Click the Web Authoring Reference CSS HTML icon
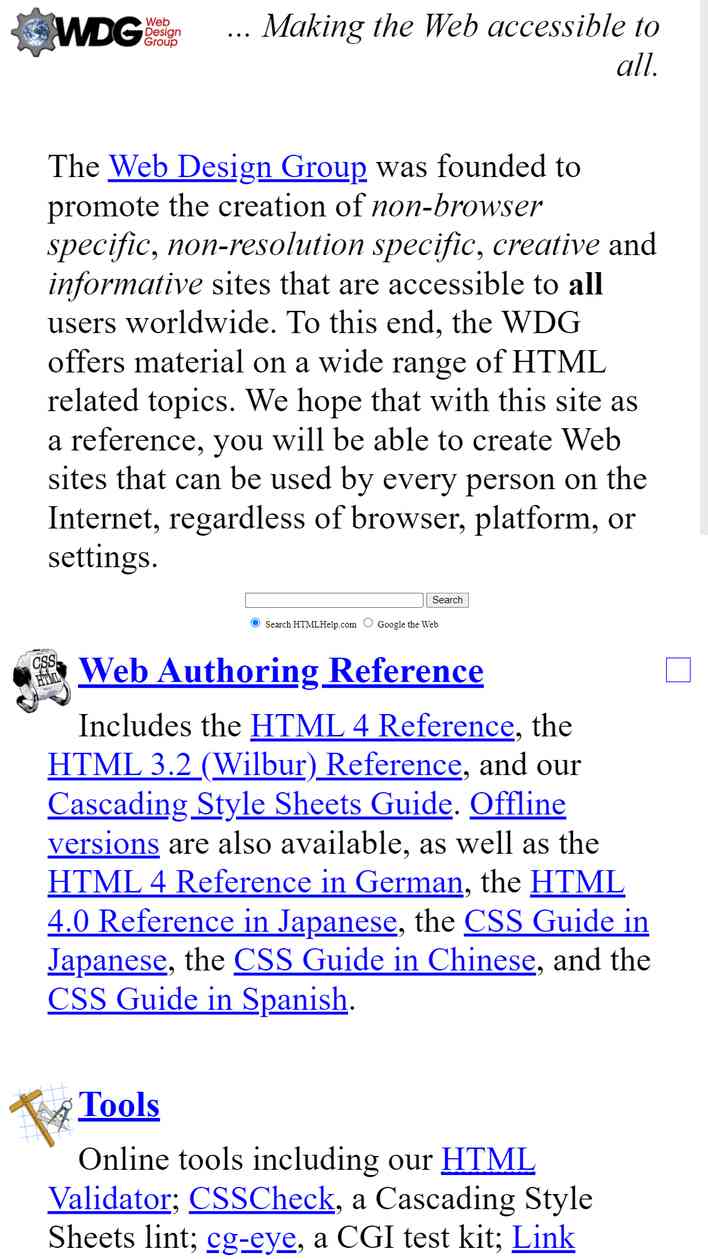Viewport: 708px width, 1259px height. click(x=41, y=680)
